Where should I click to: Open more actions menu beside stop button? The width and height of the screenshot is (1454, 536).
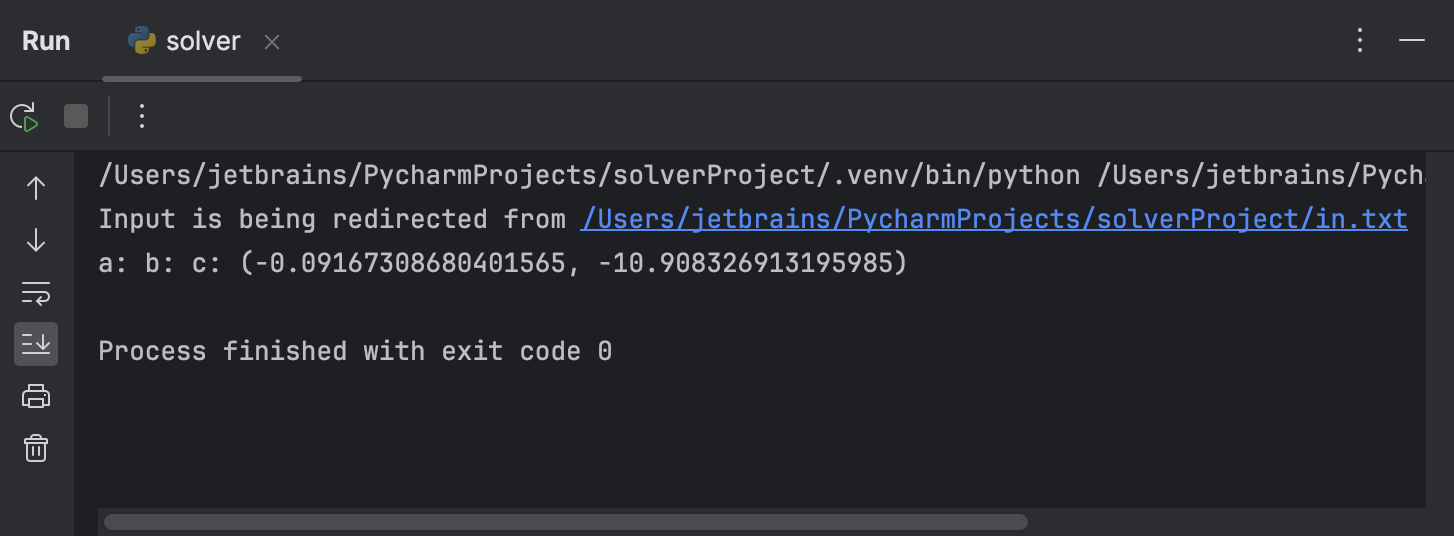(x=141, y=117)
